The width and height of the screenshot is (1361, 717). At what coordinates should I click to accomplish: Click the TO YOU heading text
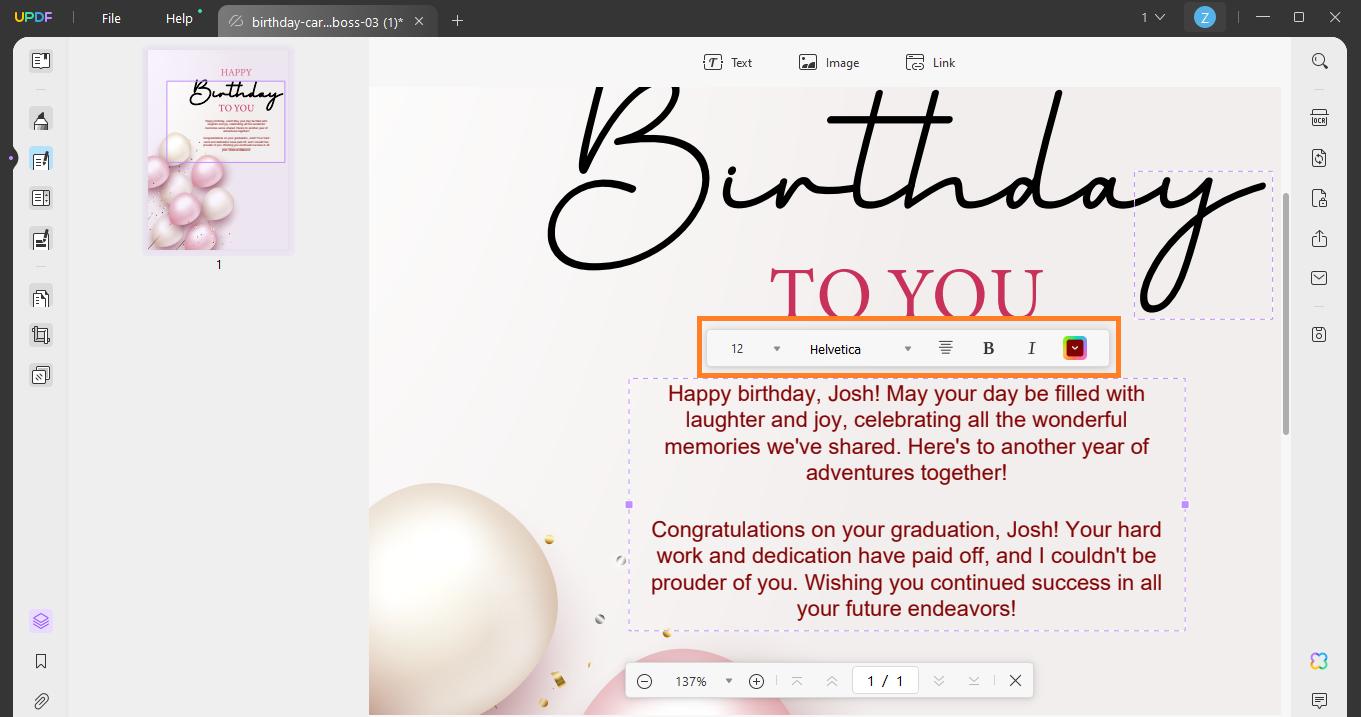[906, 292]
